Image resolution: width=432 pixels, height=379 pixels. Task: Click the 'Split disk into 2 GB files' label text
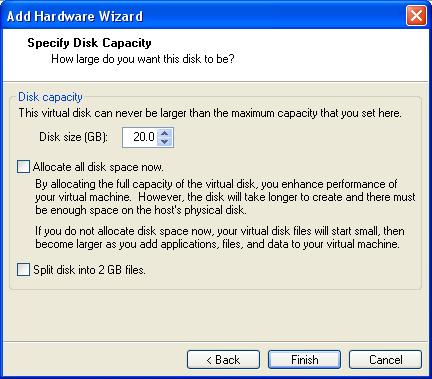pyautogui.click(x=89, y=270)
